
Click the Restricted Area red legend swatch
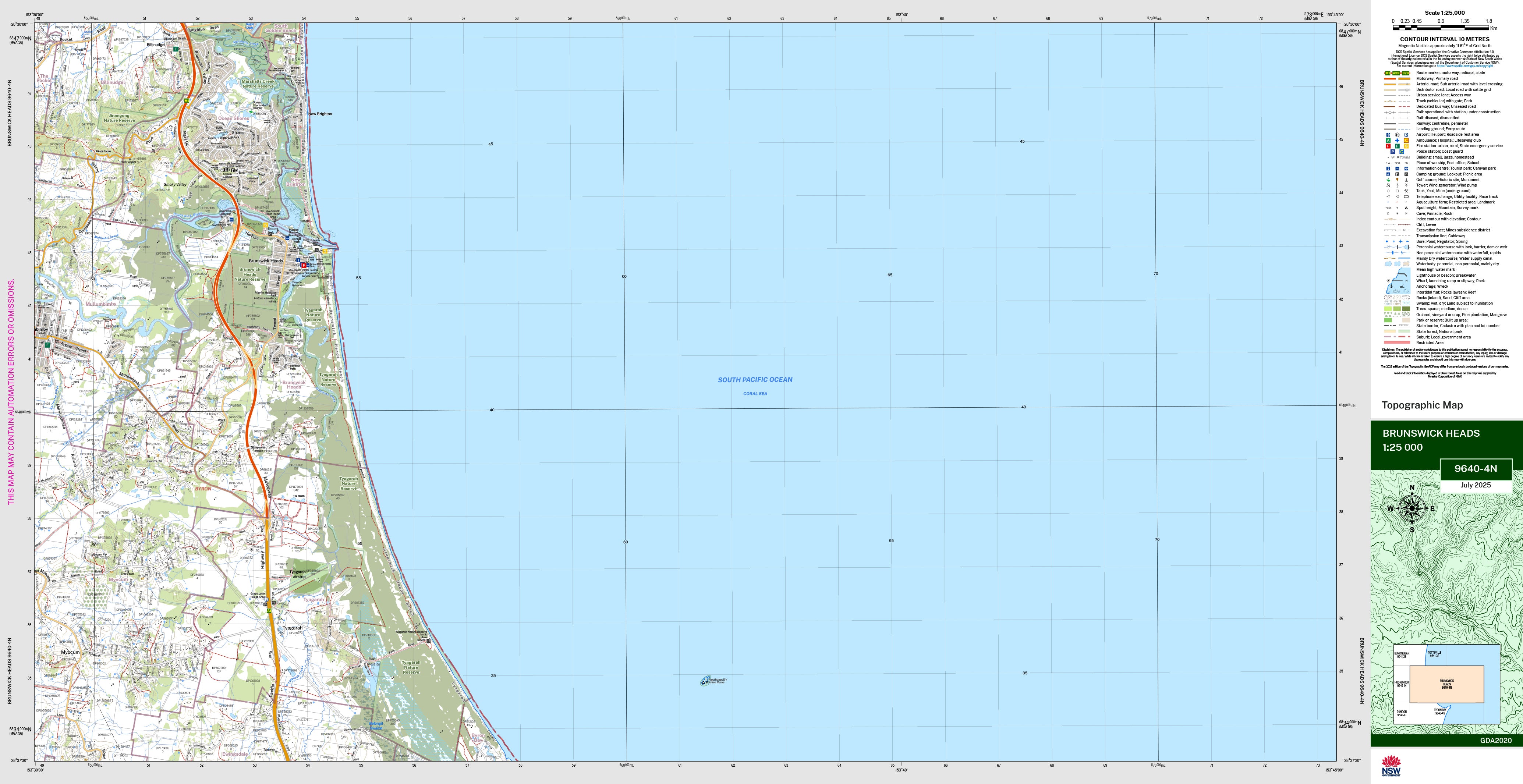pyautogui.click(x=1397, y=343)
